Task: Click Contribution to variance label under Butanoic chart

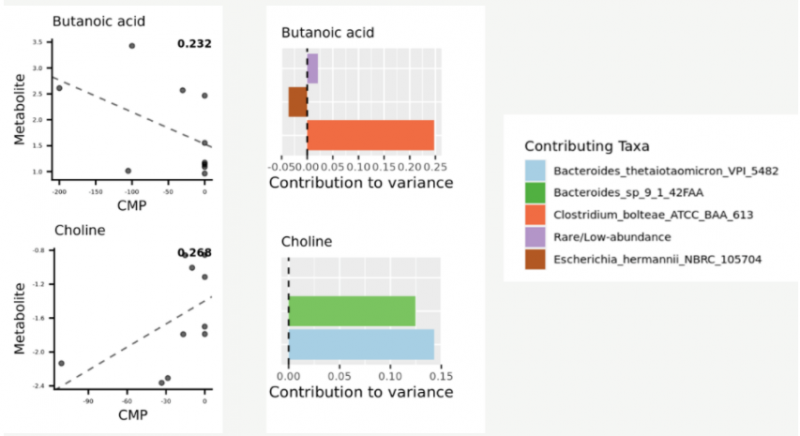Action: point(361,183)
